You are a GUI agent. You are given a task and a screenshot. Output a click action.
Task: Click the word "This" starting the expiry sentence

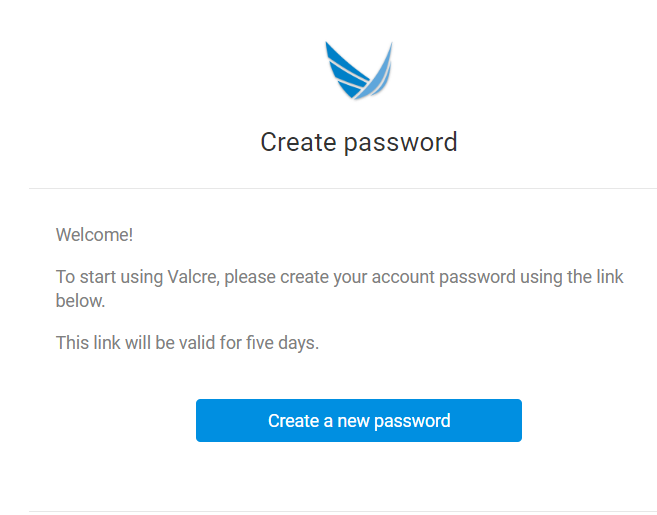tap(72, 343)
